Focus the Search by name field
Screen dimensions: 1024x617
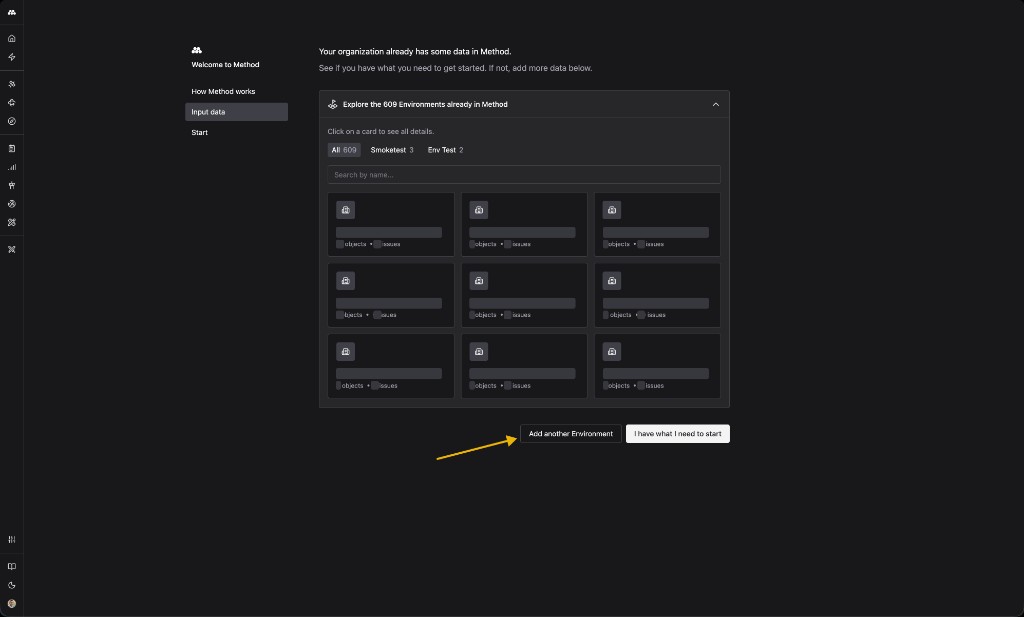tap(524, 174)
